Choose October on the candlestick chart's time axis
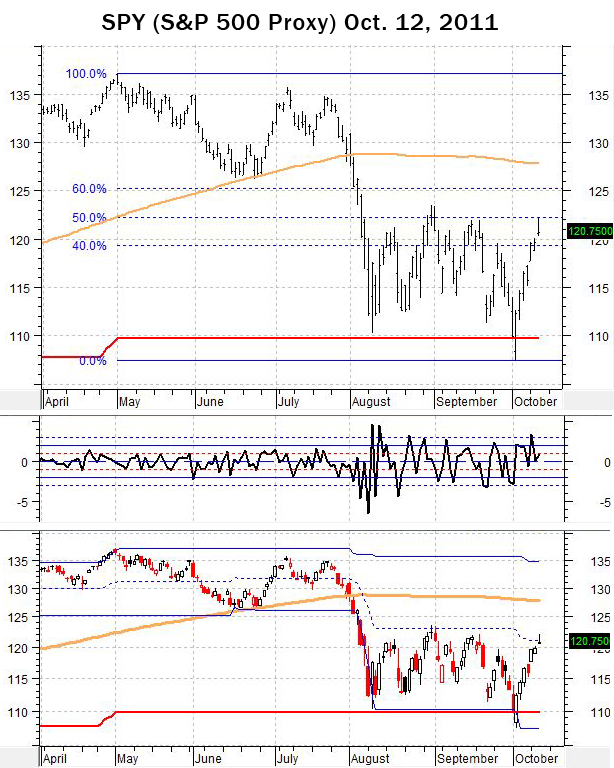This screenshot has width=614, height=768. pos(536,759)
